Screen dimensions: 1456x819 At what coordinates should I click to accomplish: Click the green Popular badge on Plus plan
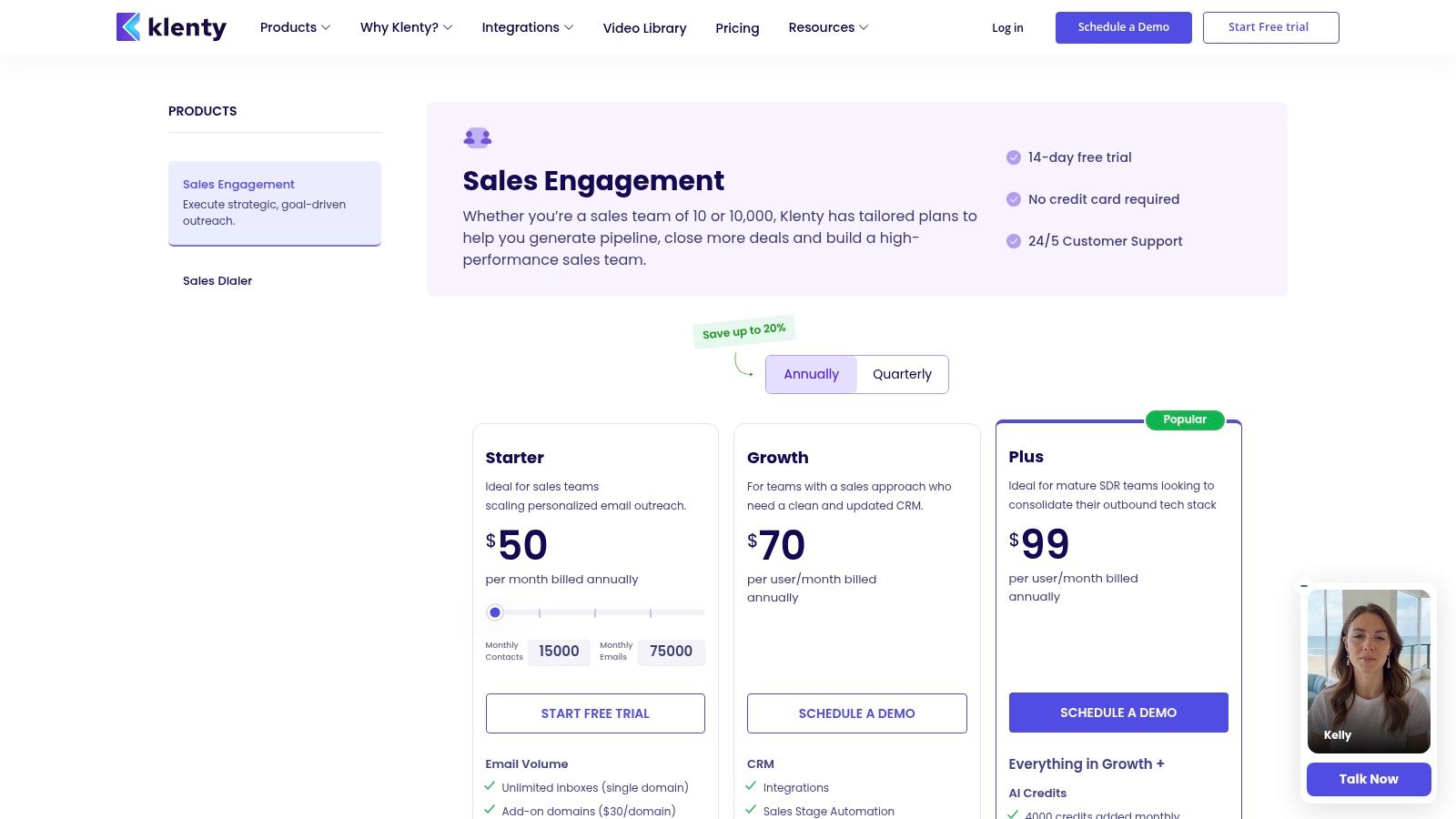coord(1184,420)
